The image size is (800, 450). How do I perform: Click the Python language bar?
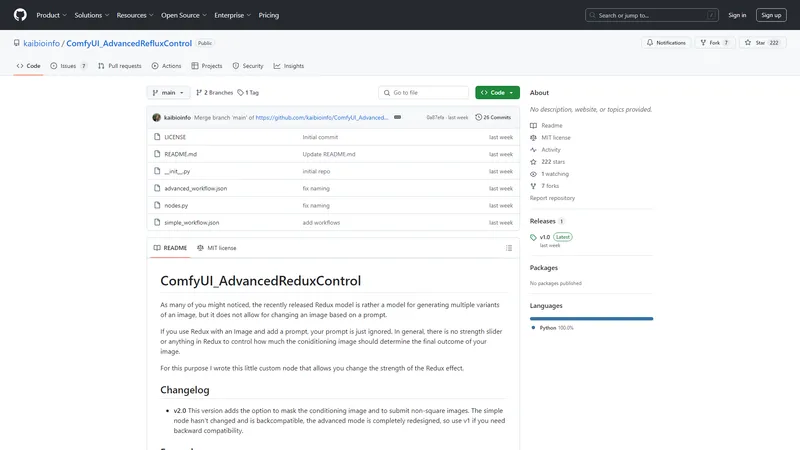click(591, 319)
